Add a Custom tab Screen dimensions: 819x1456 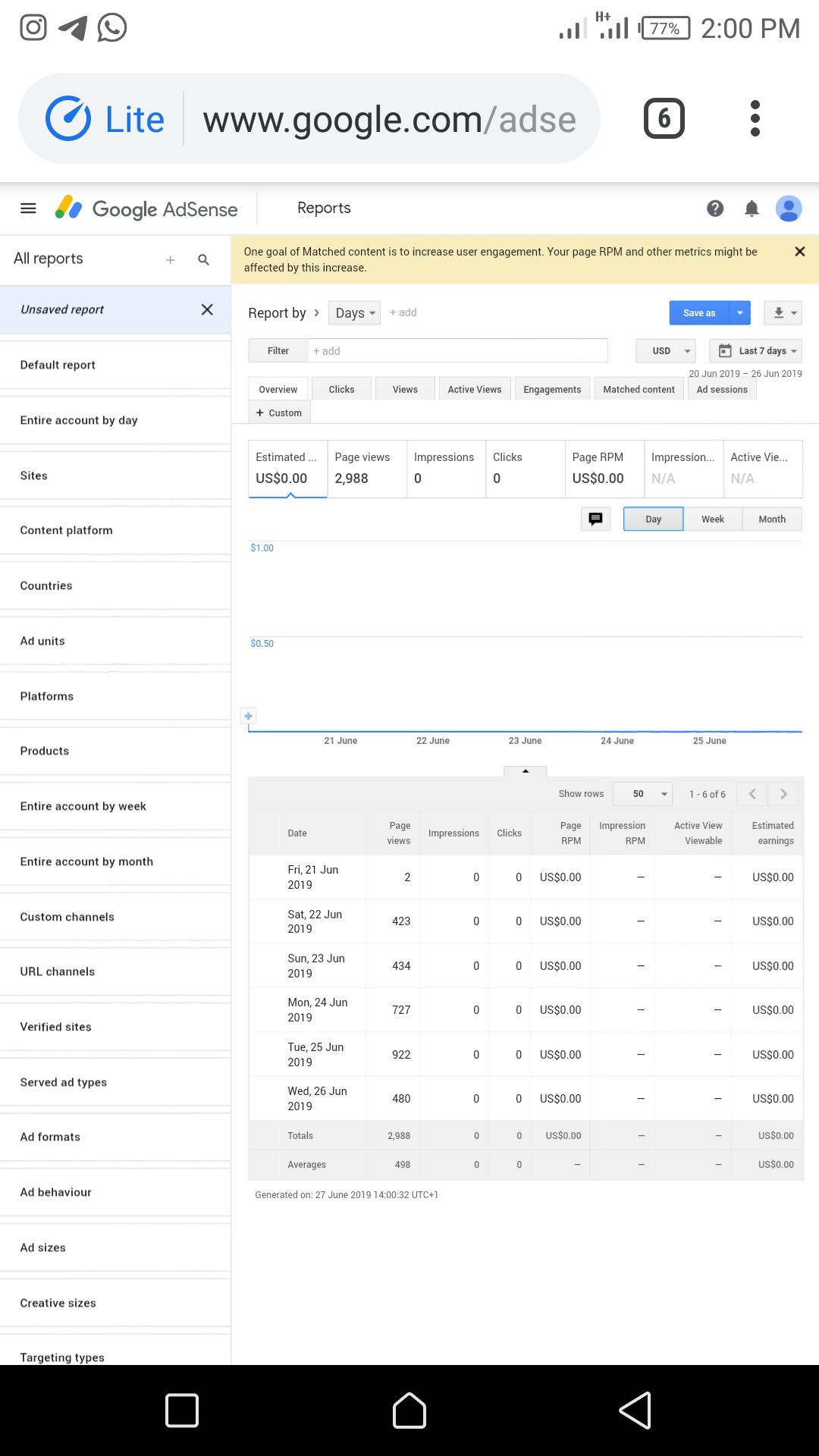click(x=279, y=413)
